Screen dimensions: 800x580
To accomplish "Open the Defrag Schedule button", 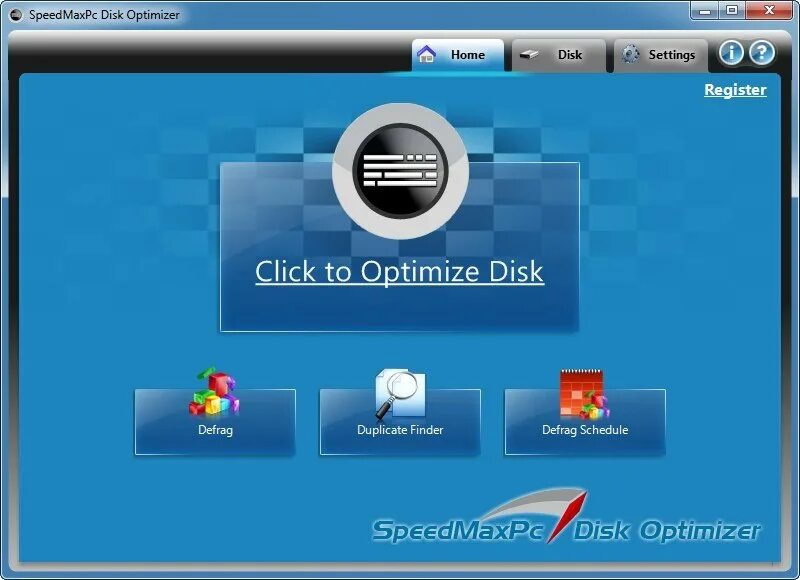I will click(x=585, y=422).
